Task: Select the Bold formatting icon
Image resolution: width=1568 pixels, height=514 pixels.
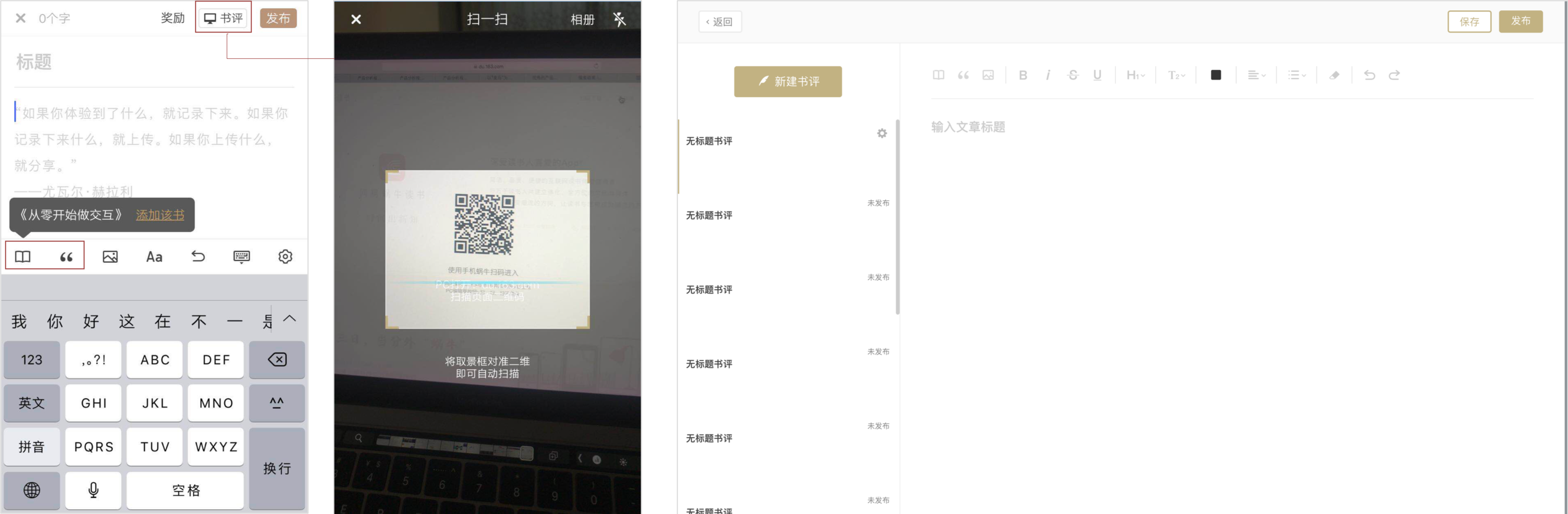Action: point(1023,75)
